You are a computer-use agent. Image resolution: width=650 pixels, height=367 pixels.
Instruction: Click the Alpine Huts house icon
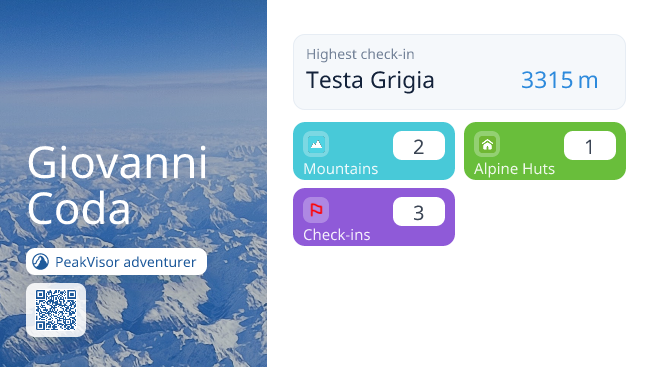(487, 144)
